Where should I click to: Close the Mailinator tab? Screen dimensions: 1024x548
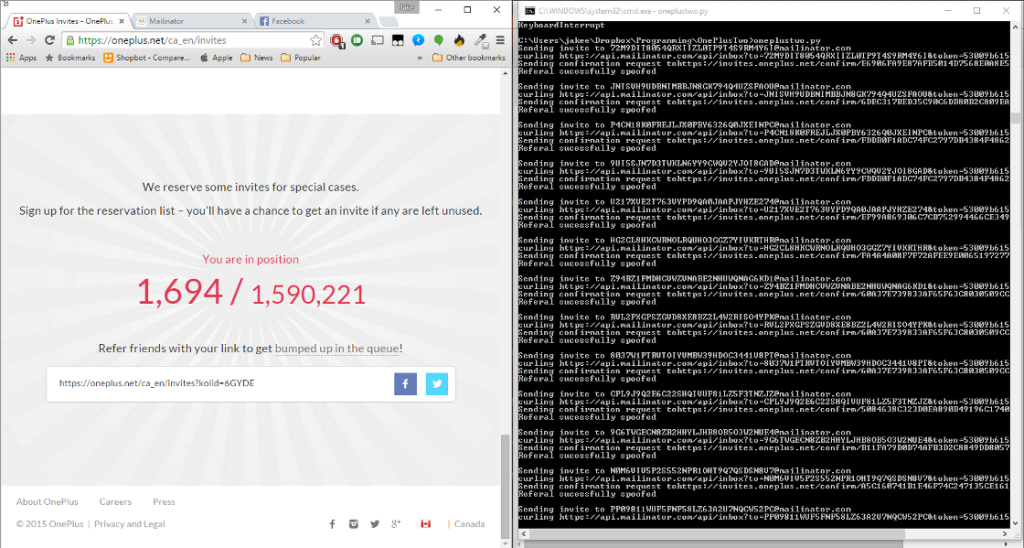244,21
